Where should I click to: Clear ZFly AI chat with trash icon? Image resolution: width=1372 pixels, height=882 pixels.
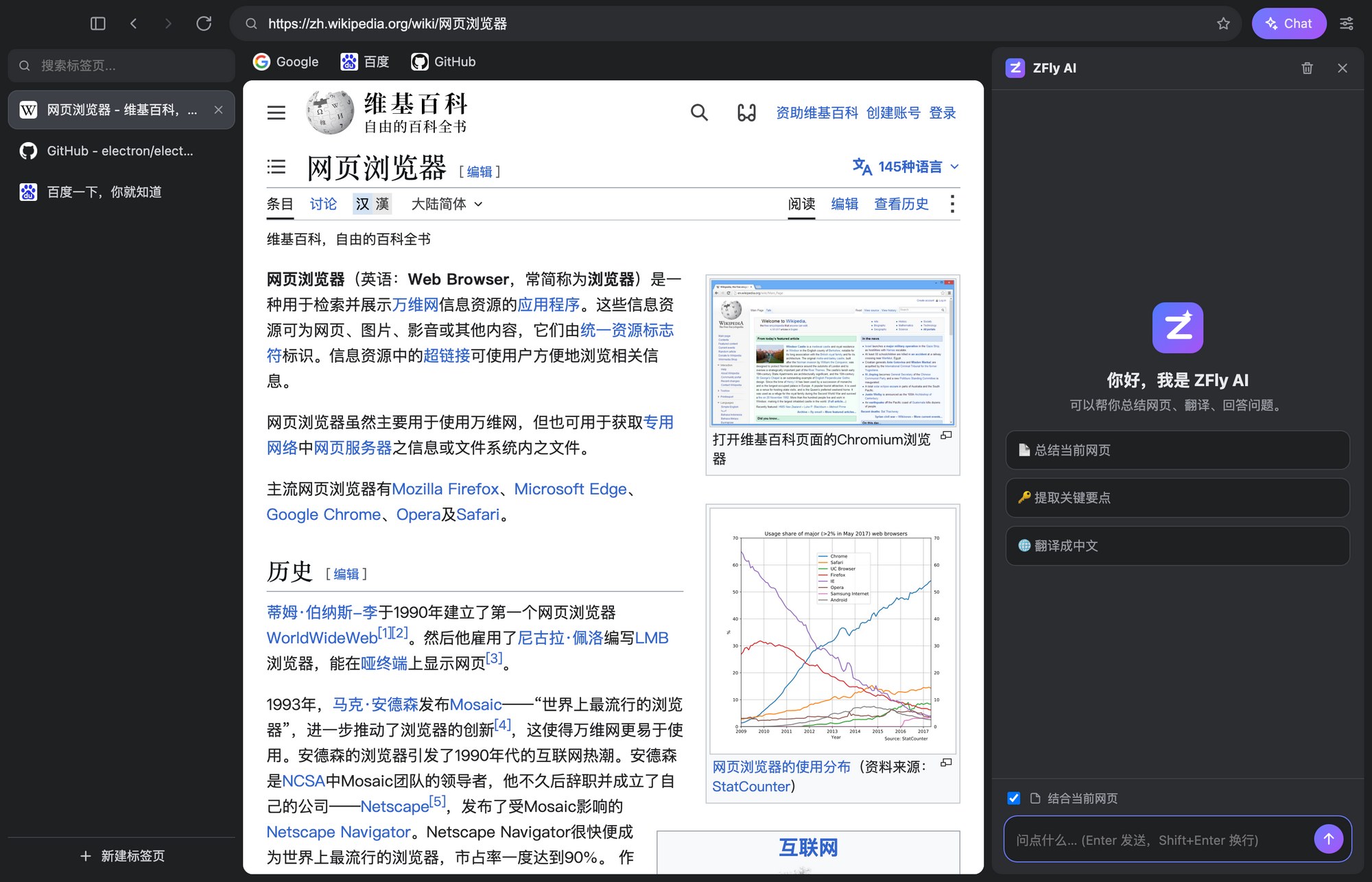click(x=1308, y=68)
